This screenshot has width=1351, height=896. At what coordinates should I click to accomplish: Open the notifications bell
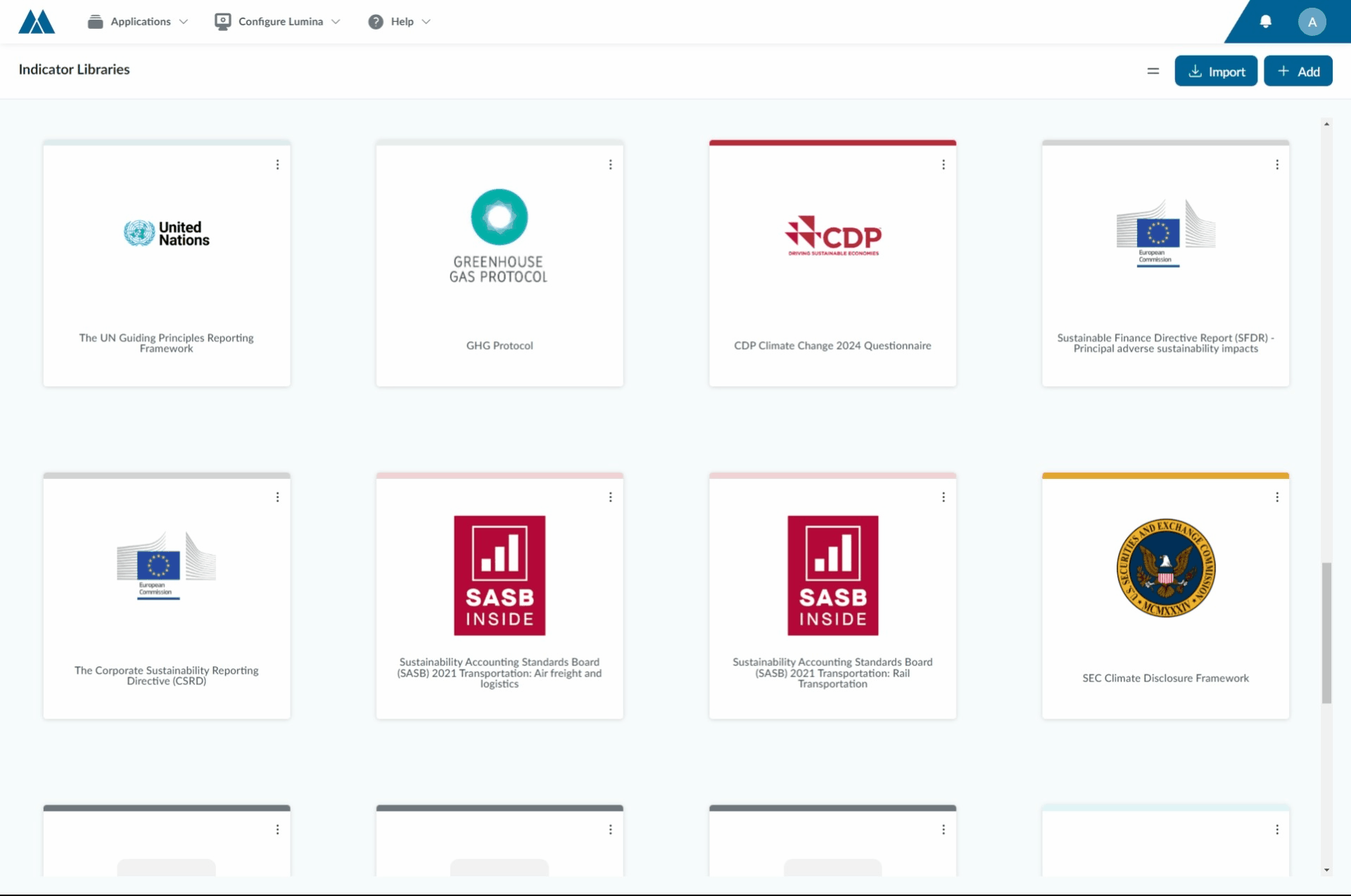click(x=1265, y=22)
